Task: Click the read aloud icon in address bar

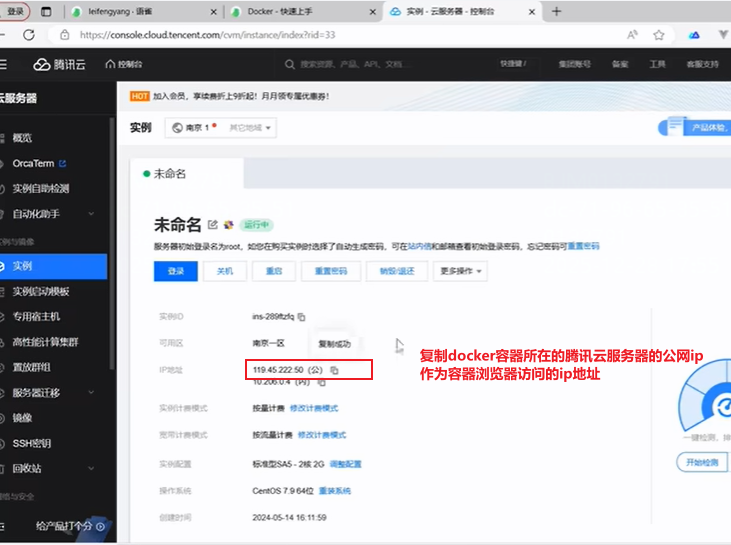Action: pos(632,35)
